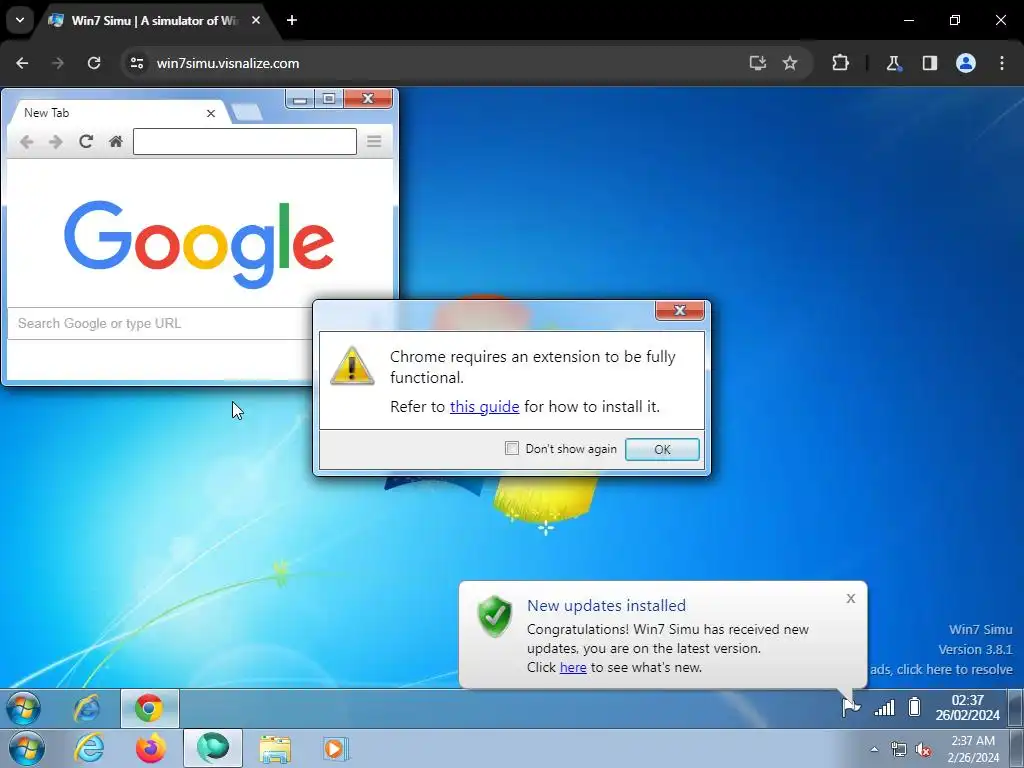
Task: Go back in the outer Chrome browser
Action: click(x=22, y=63)
